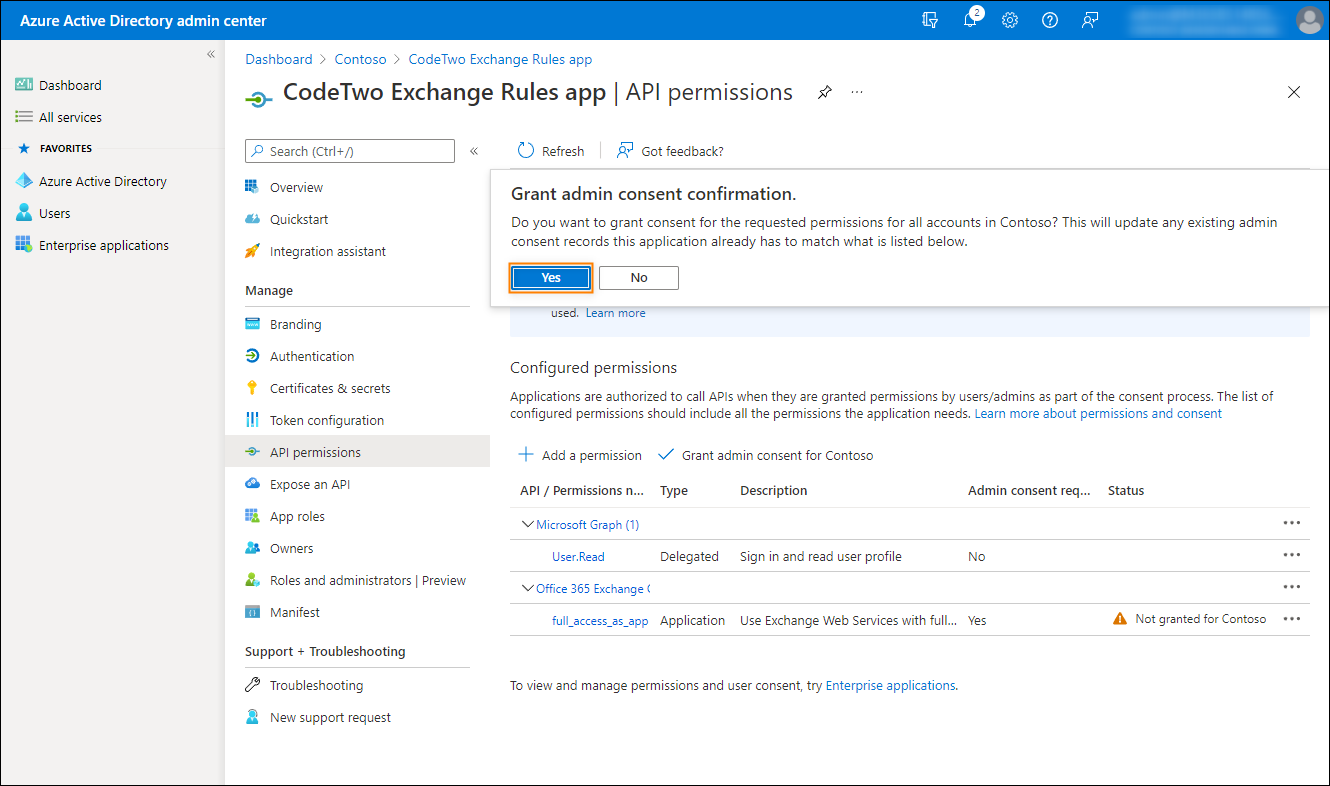The width and height of the screenshot is (1330, 786).
Task: Click Status column header
Action: coord(1126,490)
